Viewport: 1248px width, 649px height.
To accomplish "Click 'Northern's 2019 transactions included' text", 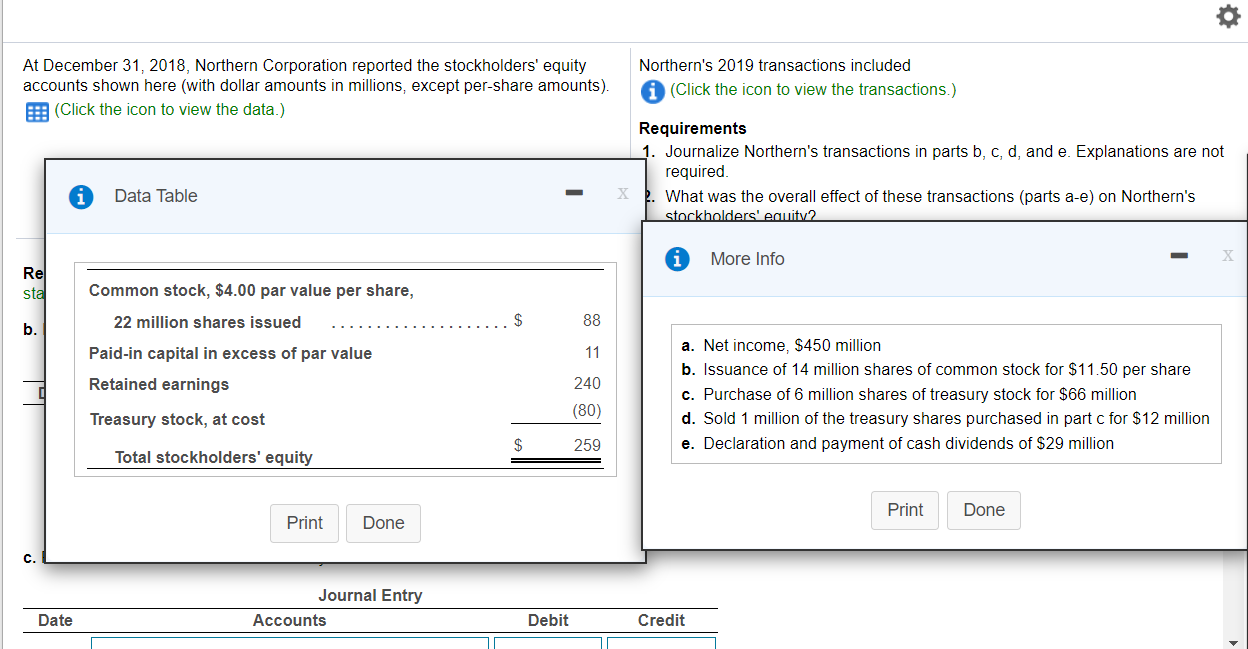I will point(775,66).
